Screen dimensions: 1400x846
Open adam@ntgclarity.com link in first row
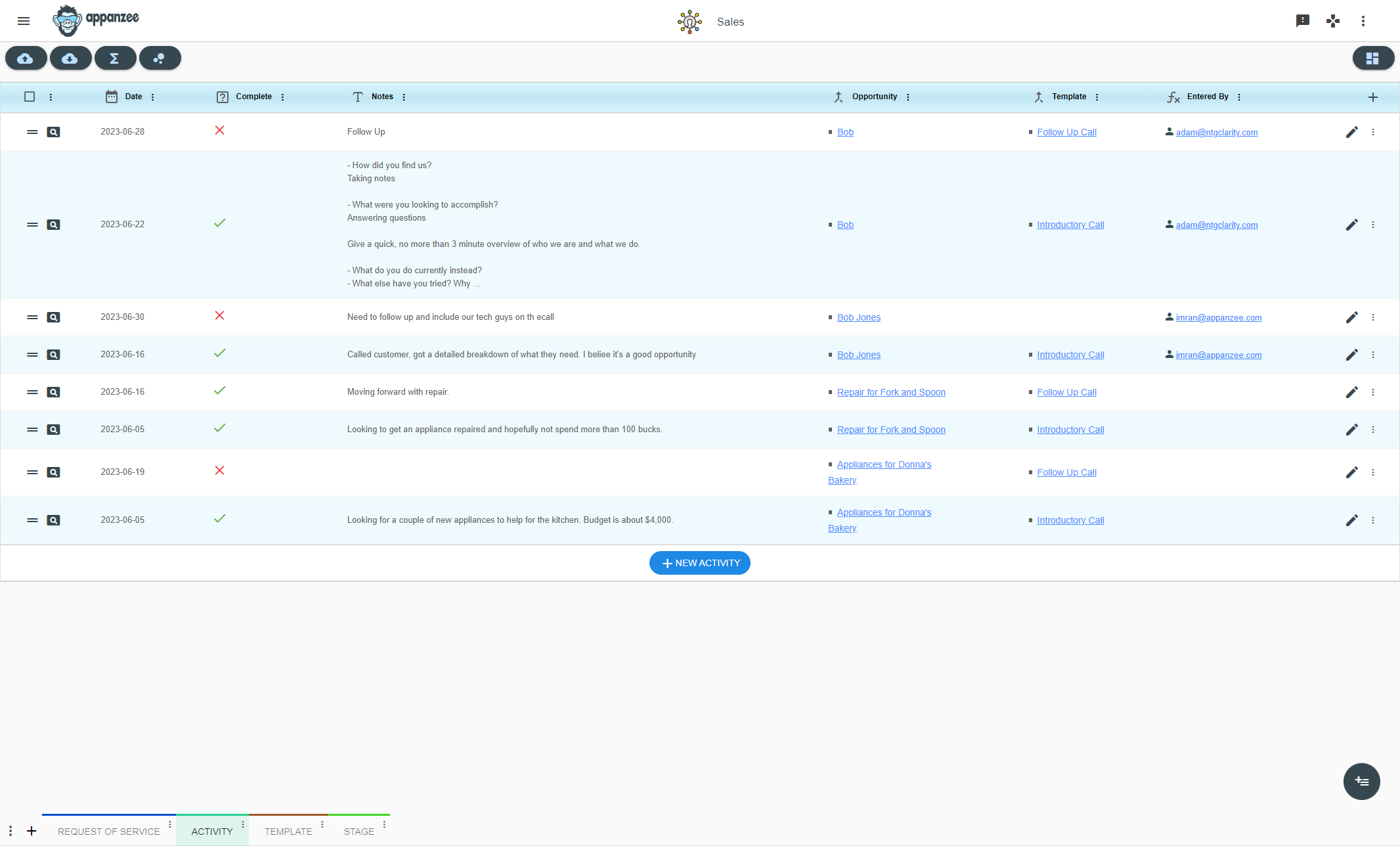pos(1217,133)
